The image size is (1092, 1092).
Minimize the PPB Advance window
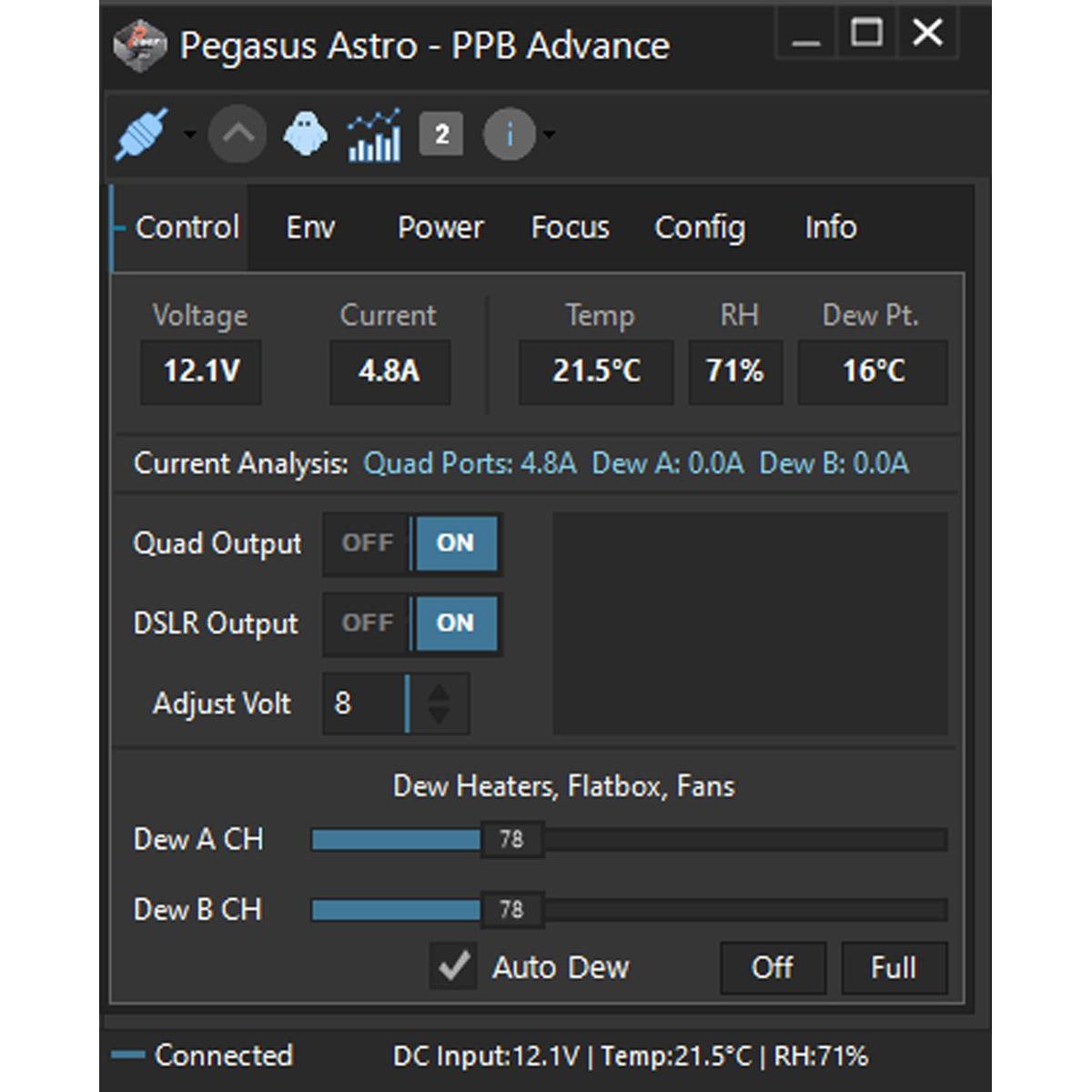(x=806, y=35)
